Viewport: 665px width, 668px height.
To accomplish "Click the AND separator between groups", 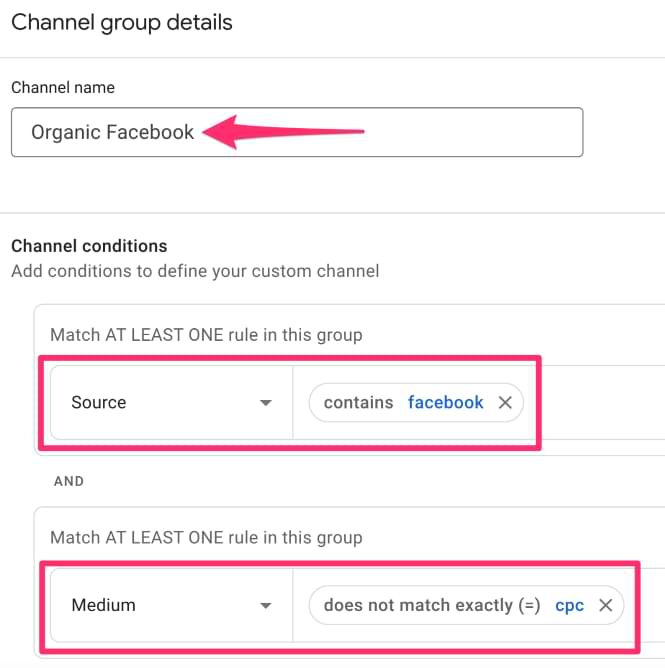I will pos(69,481).
